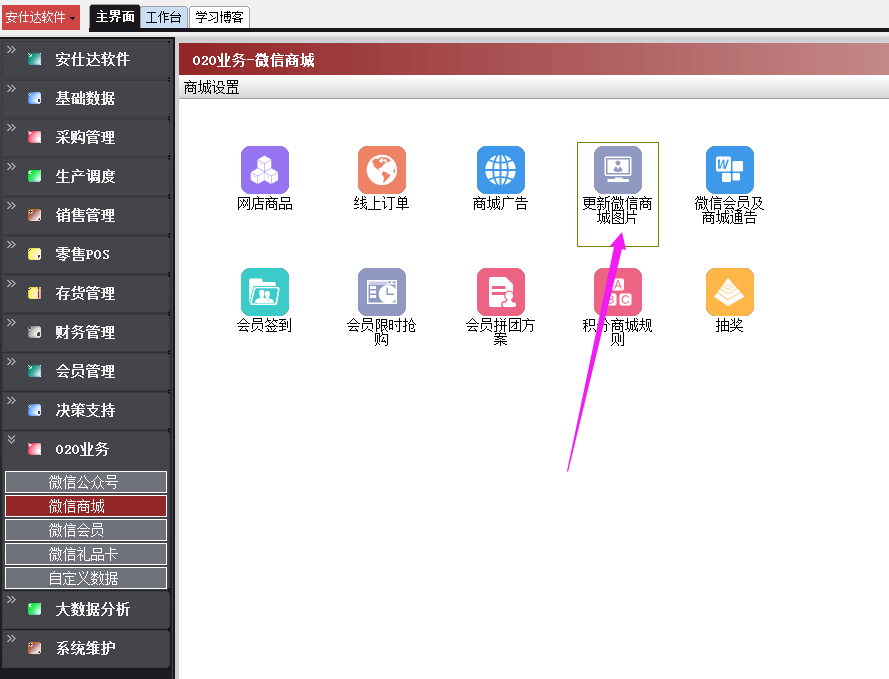
Task: Click the 系统维护 sidebar square icon
Action: pyautogui.click(x=35, y=648)
